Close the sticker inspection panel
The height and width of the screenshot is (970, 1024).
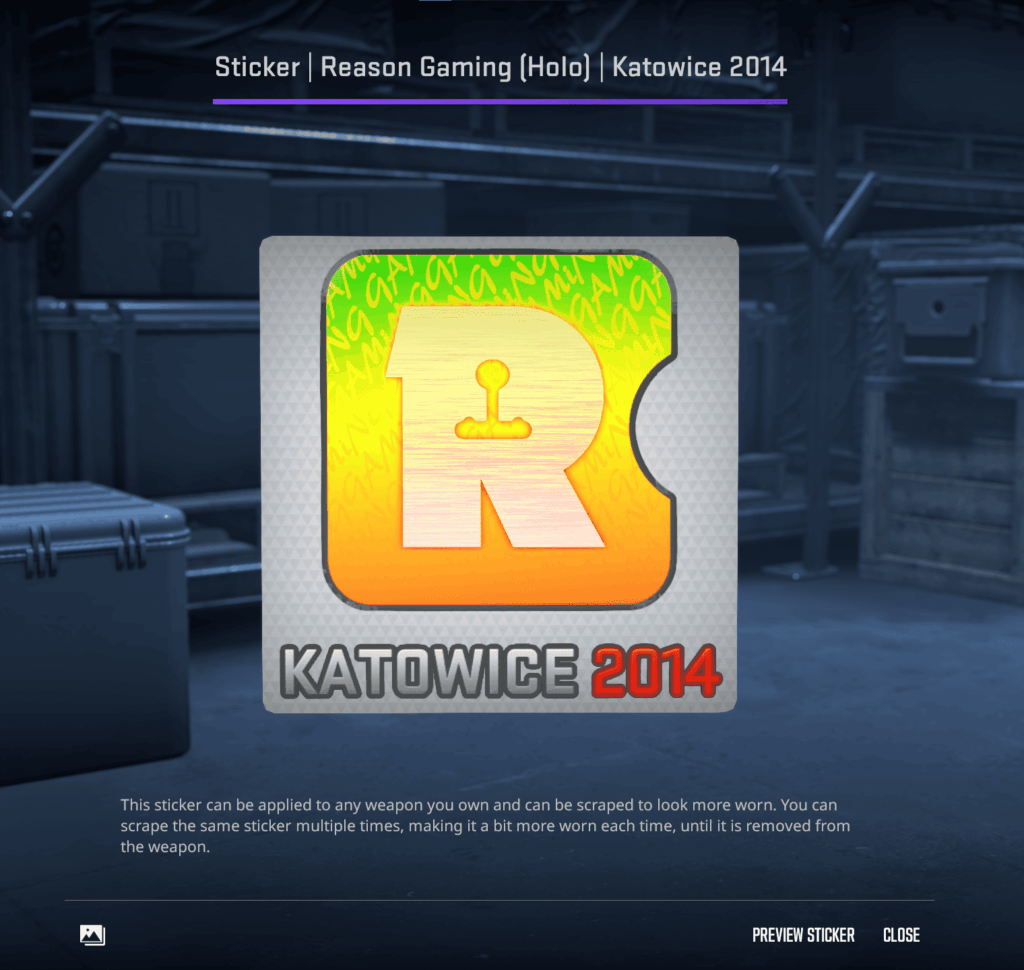pyautogui.click(x=901, y=935)
